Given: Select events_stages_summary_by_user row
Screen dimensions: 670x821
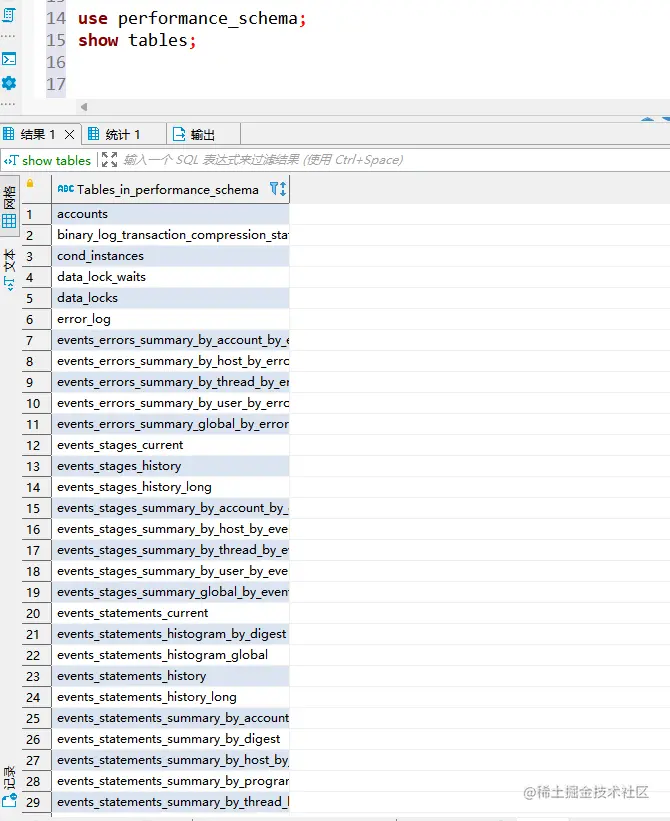Looking at the screenshot, I should point(170,571).
